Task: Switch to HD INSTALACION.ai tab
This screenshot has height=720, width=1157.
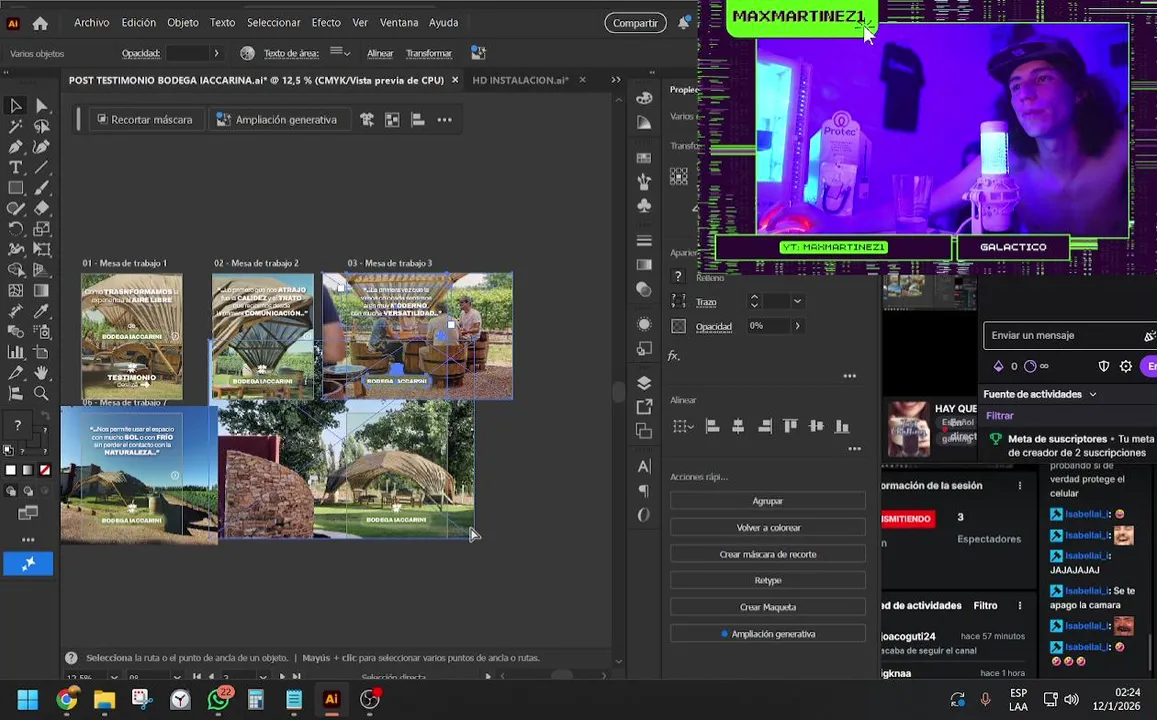Action: click(x=520, y=80)
